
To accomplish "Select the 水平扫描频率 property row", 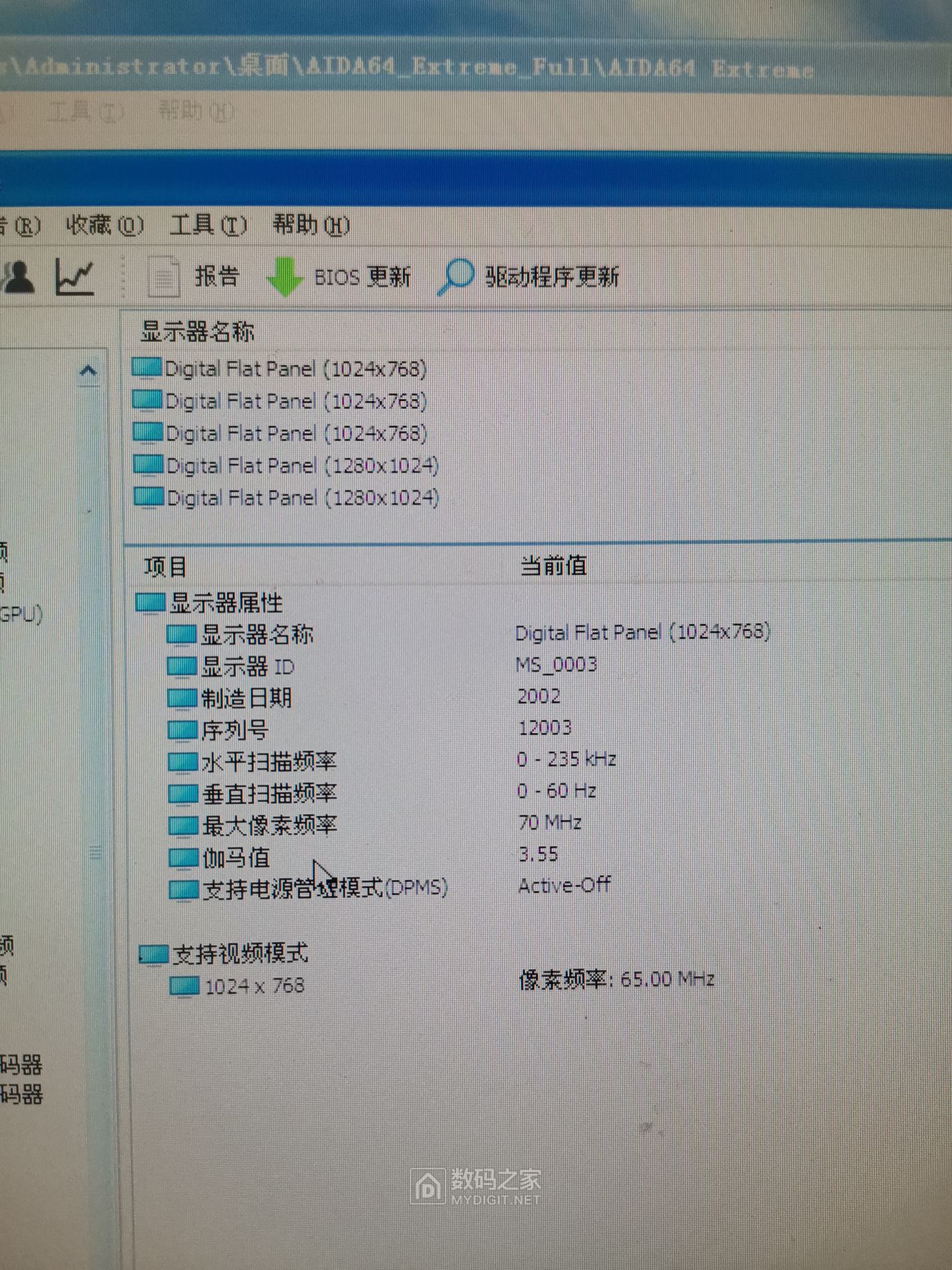I will [x=252, y=762].
